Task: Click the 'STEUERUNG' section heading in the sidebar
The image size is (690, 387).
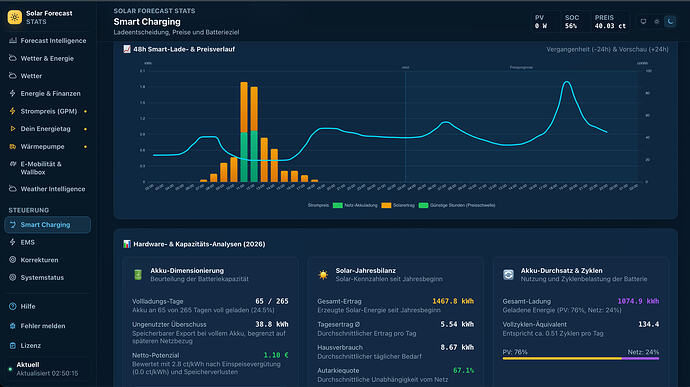Action: [x=29, y=210]
